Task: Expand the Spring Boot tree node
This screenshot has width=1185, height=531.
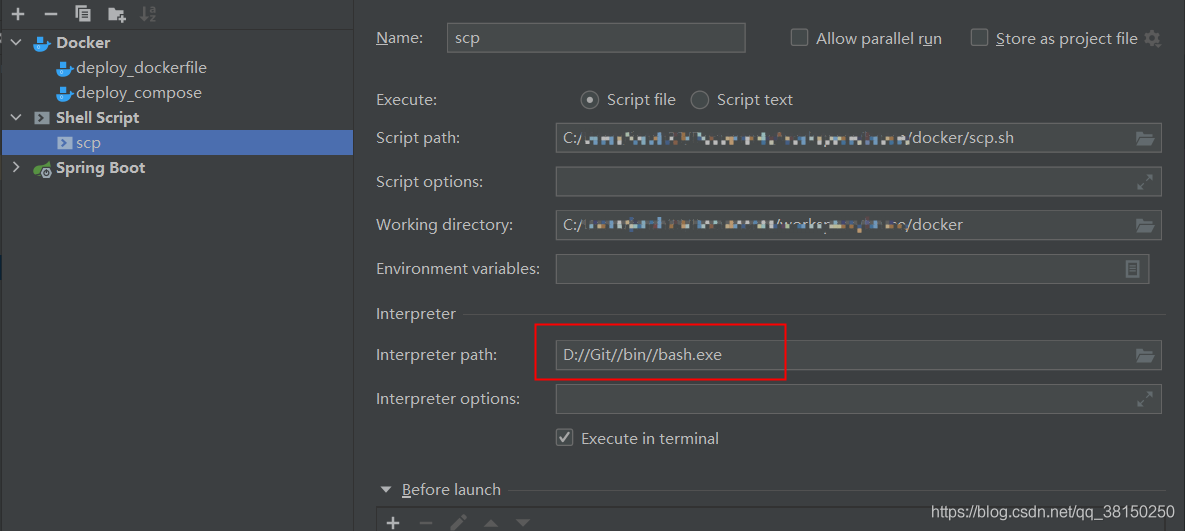Action: pos(16,168)
